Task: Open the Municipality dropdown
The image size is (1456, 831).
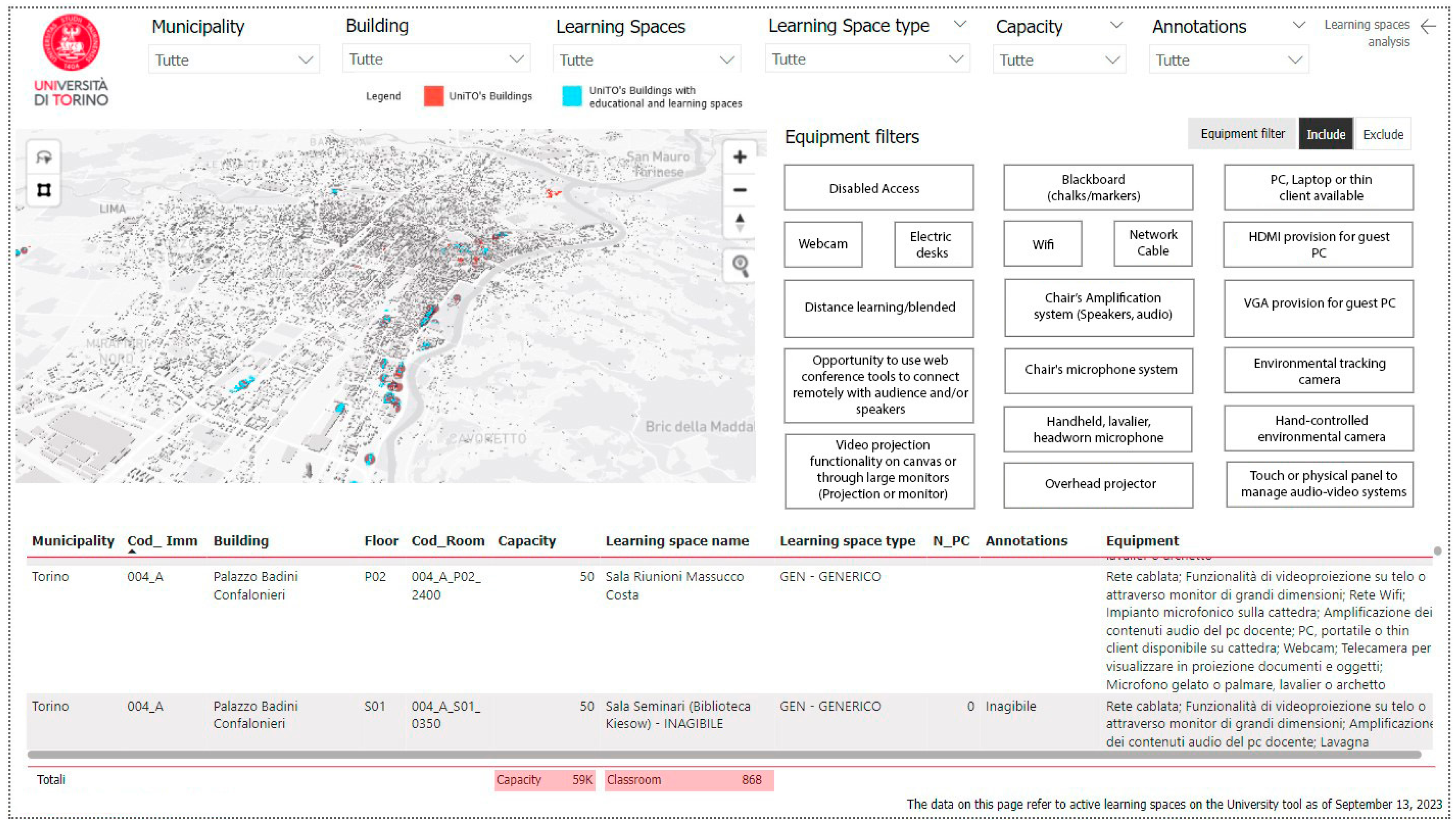Action: 233,60
